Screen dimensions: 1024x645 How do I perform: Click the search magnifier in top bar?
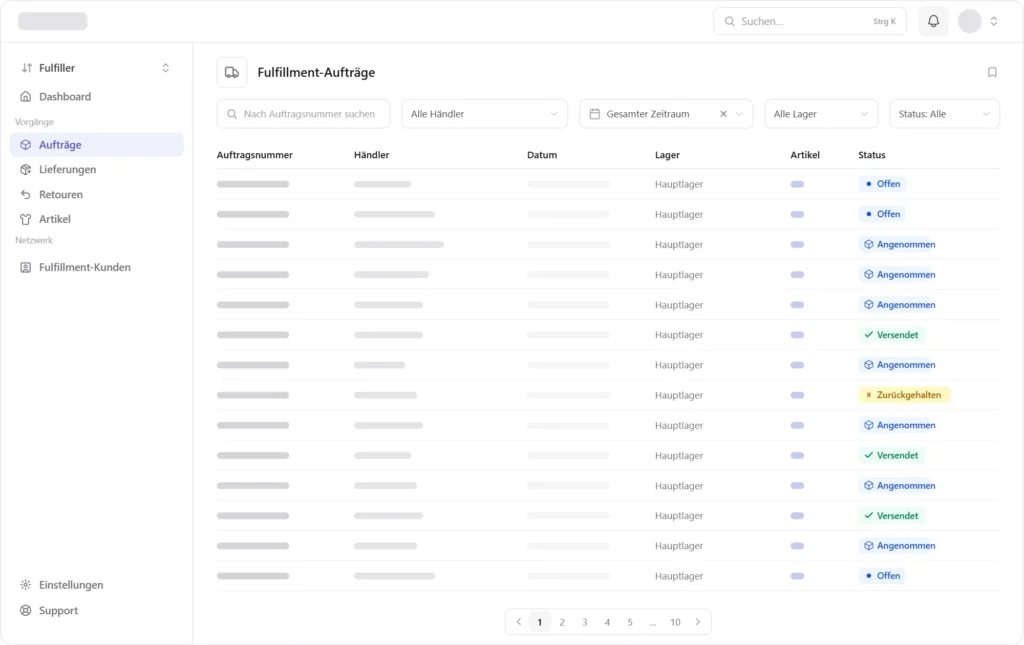coord(729,22)
